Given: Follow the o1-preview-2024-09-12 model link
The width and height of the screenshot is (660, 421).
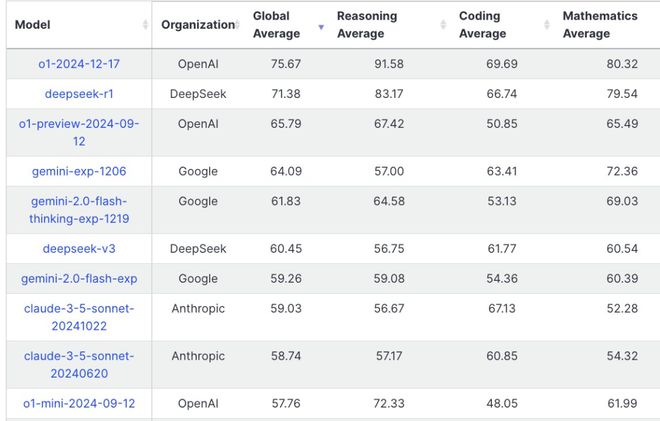Looking at the screenshot, I should tap(79, 132).
